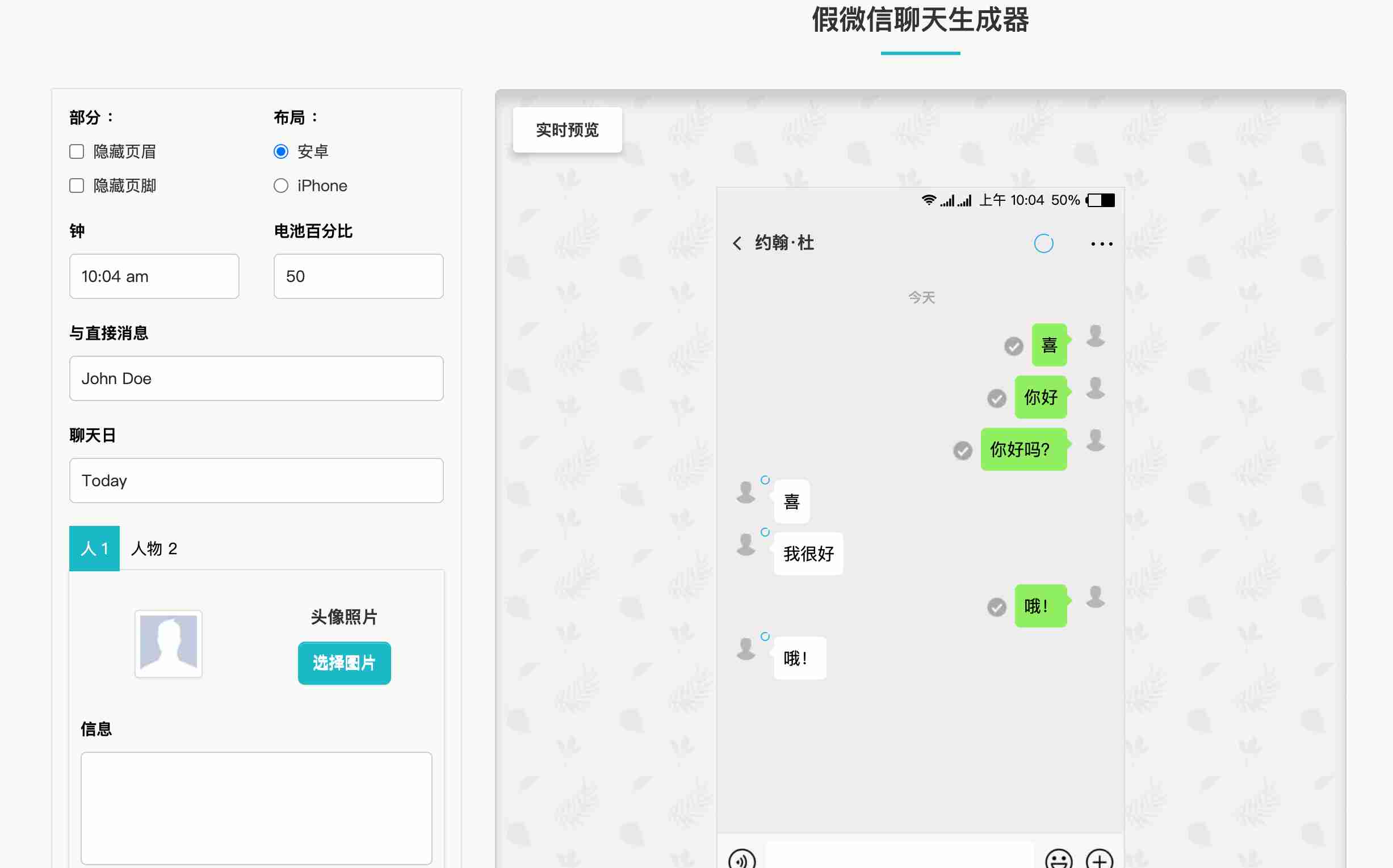Viewport: 1393px width, 868px height.
Task: Click the read checkmark beside 你好吗? message
Action: click(x=963, y=450)
